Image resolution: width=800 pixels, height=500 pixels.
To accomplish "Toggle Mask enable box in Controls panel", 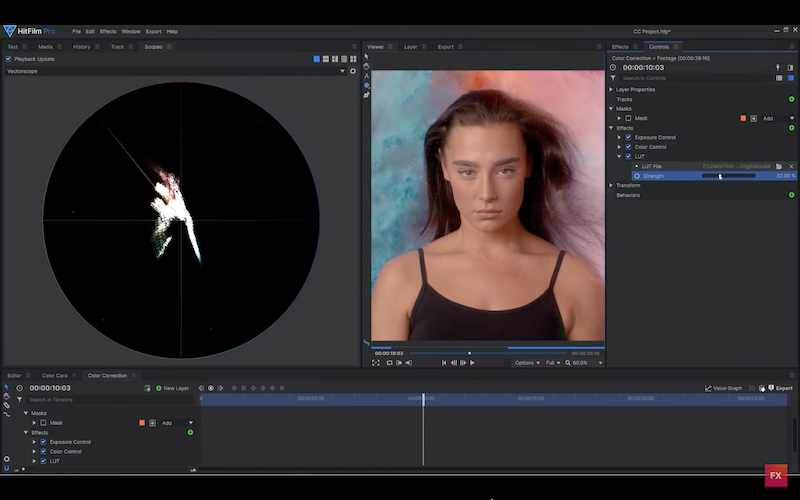I will pyautogui.click(x=628, y=118).
